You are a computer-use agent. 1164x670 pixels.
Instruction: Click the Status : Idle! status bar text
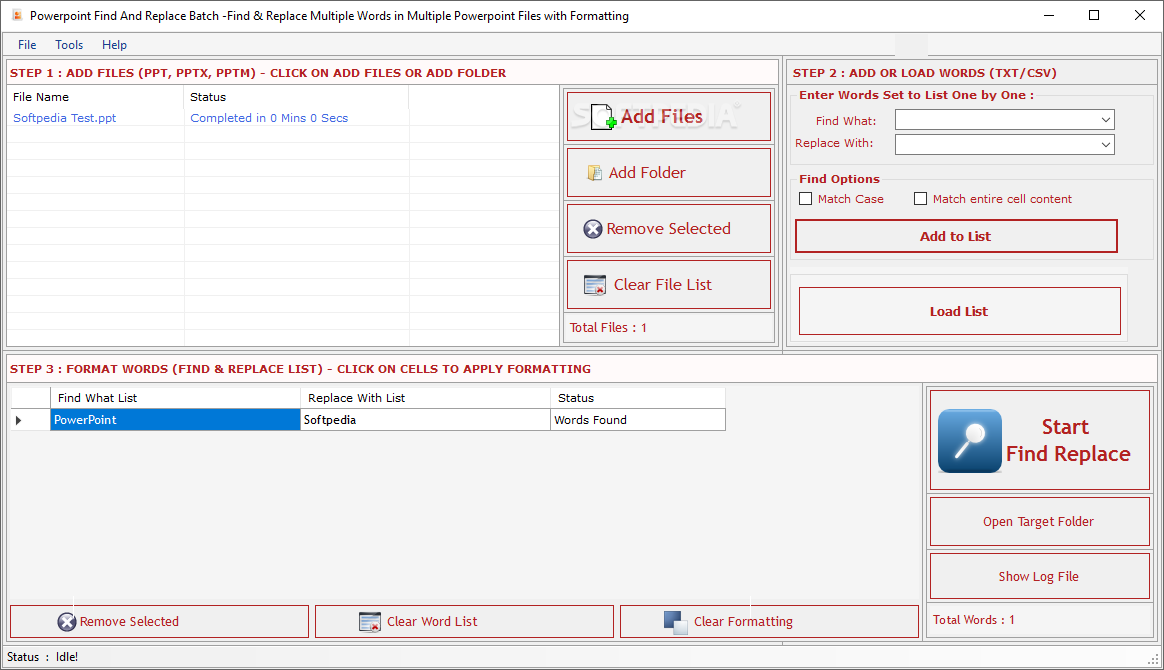(42, 657)
